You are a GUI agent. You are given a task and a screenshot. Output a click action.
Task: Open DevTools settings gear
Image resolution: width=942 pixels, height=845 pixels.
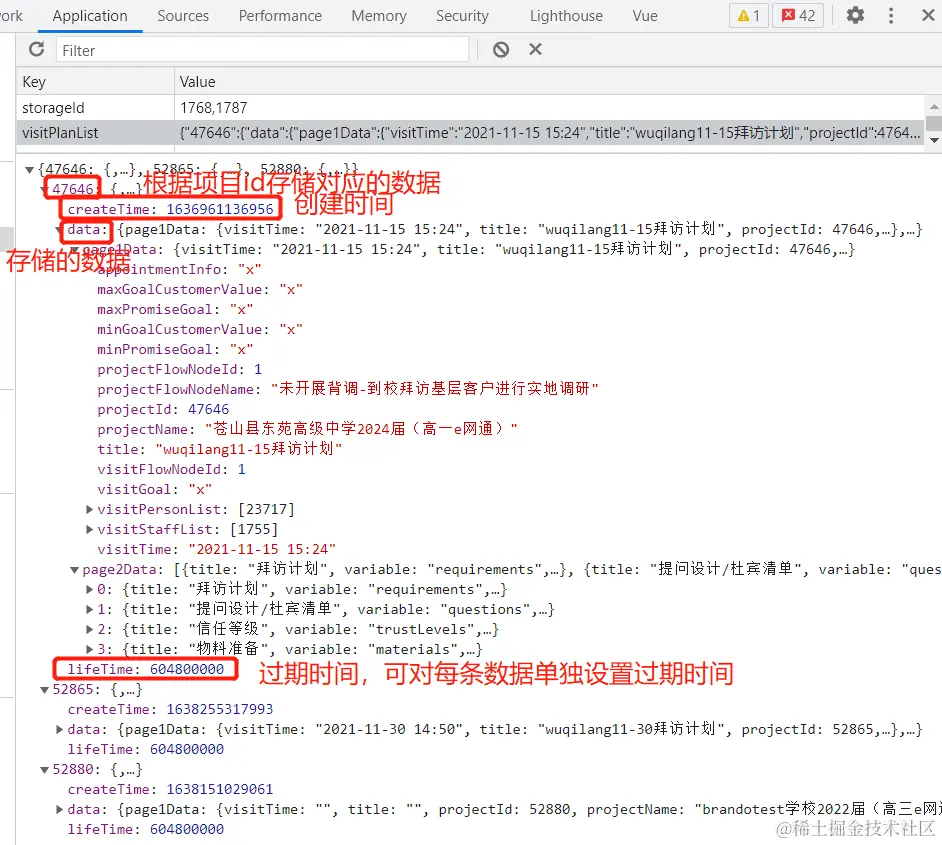click(x=855, y=15)
